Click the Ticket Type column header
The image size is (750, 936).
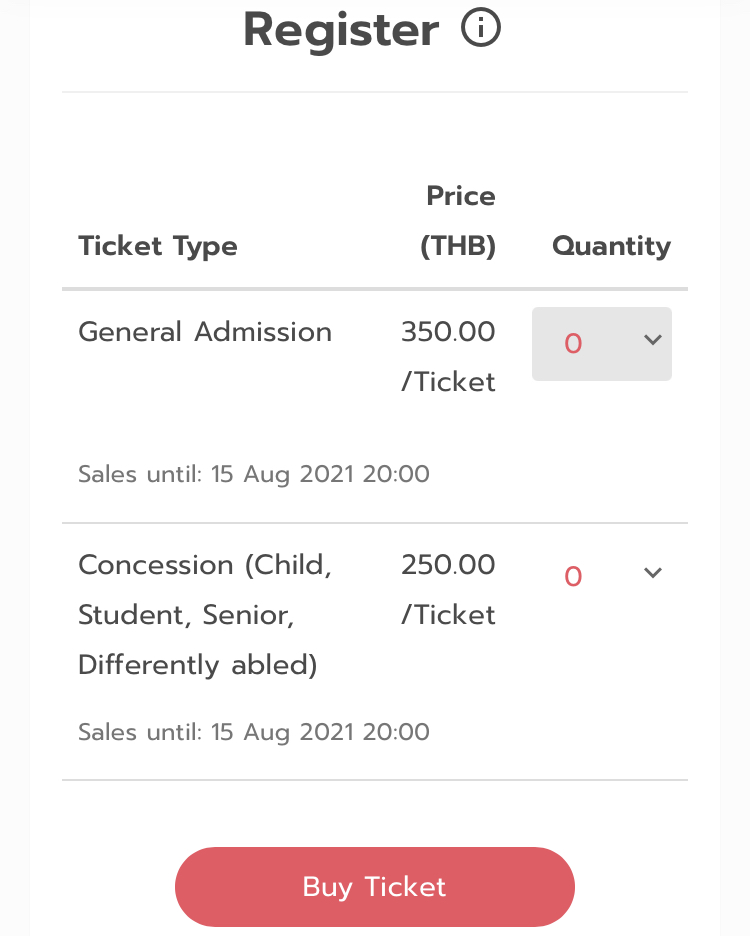click(158, 246)
